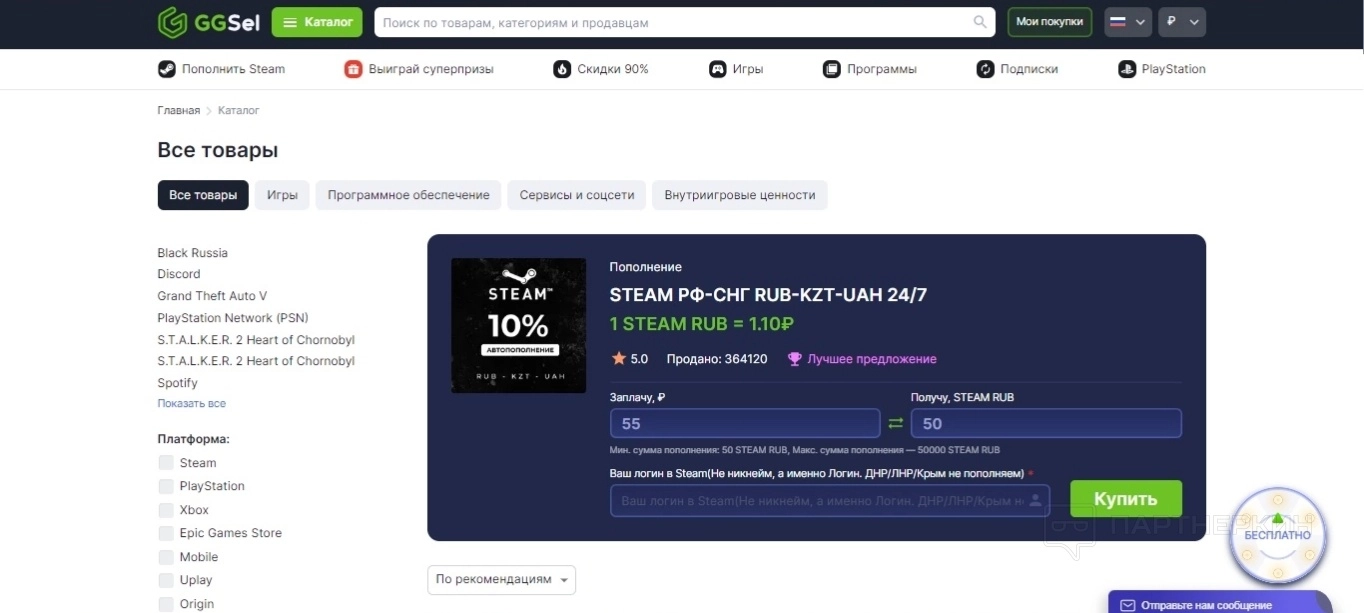Image resolution: width=1364 pixels, height=613 pixels.
Task: Check the Steam platform checkbox
Action: [x=166, y=462]
